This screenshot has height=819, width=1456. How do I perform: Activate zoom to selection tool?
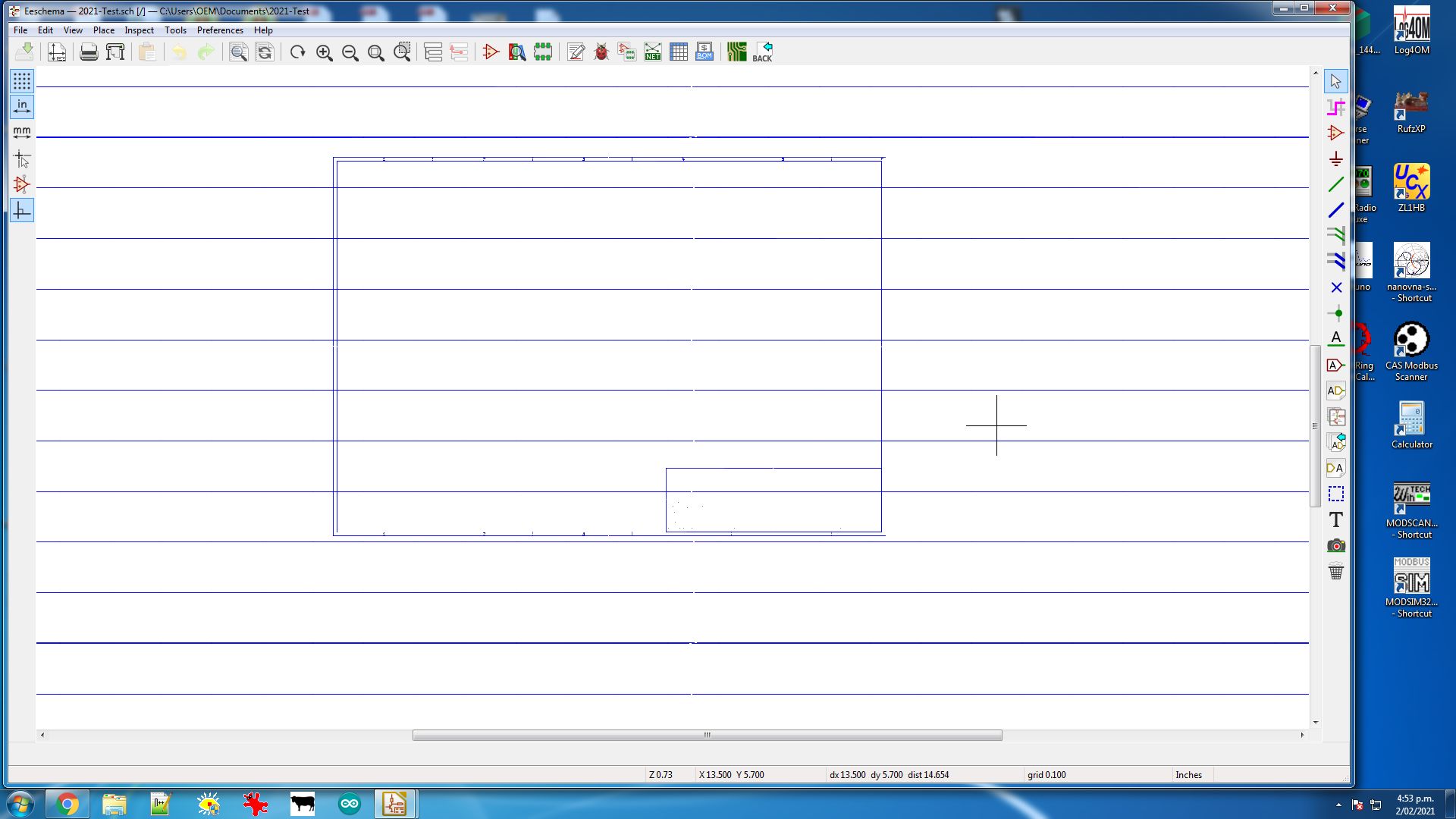pos(402,52)
